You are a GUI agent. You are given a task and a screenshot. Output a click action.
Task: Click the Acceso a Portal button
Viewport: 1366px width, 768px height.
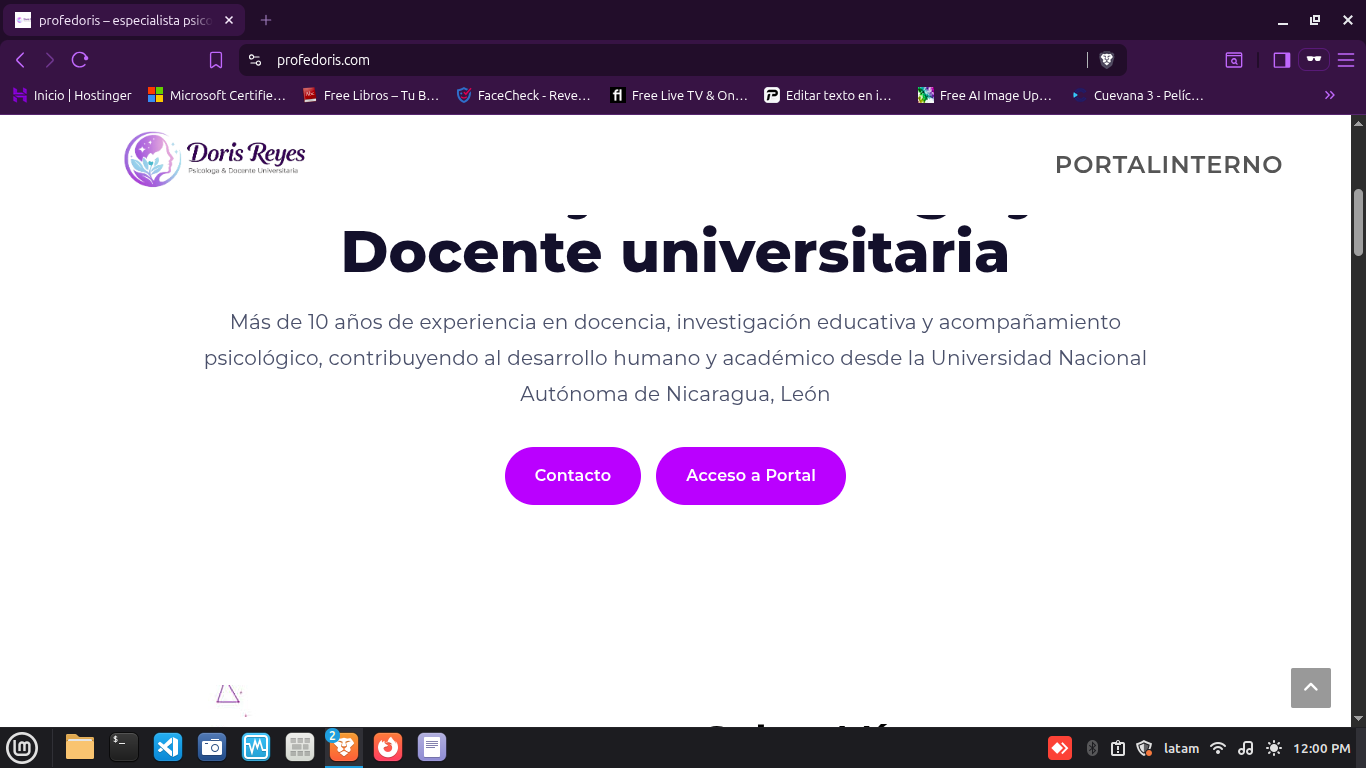point(751,476)
